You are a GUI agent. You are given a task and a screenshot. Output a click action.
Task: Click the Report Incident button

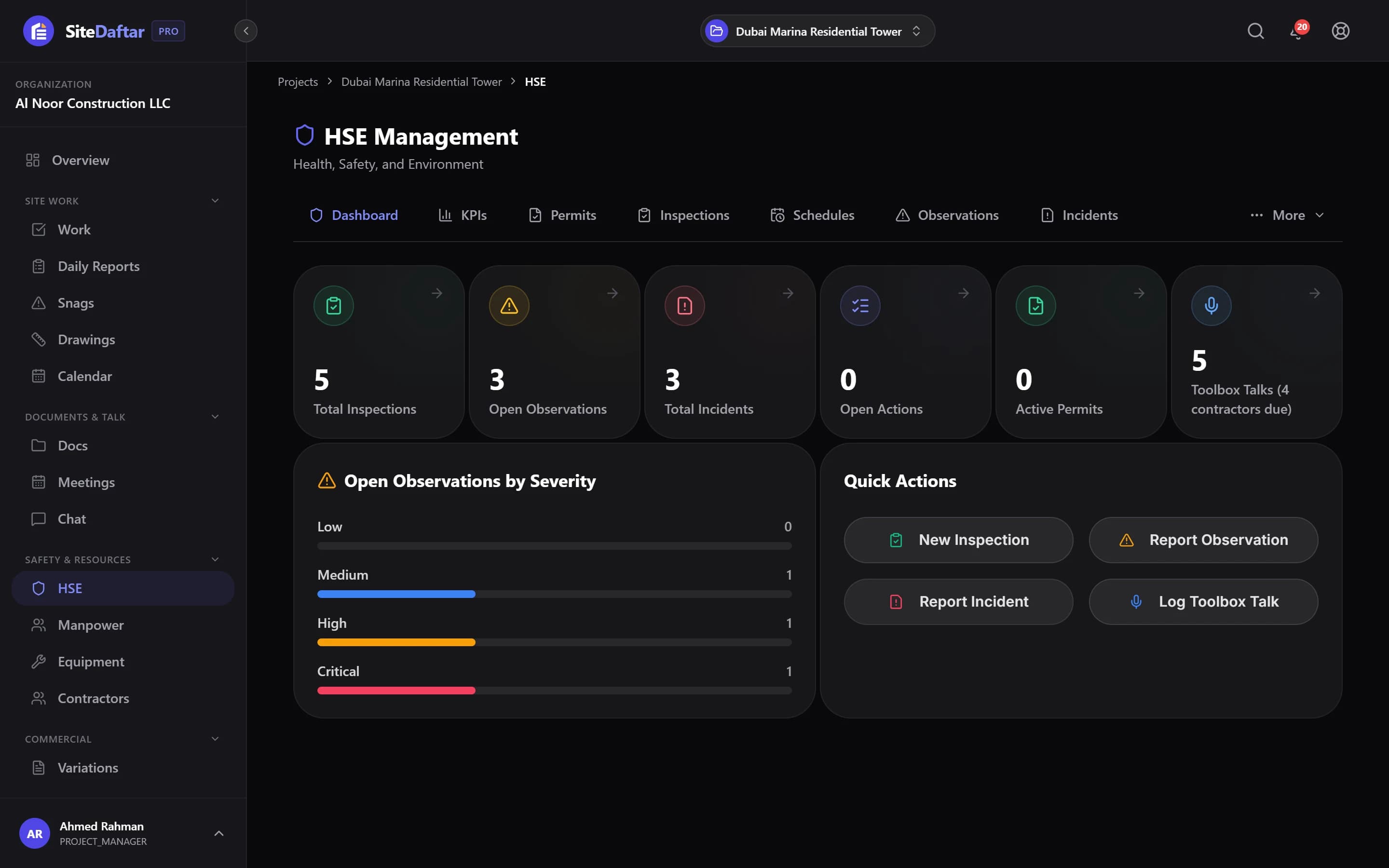pos(958,602)
